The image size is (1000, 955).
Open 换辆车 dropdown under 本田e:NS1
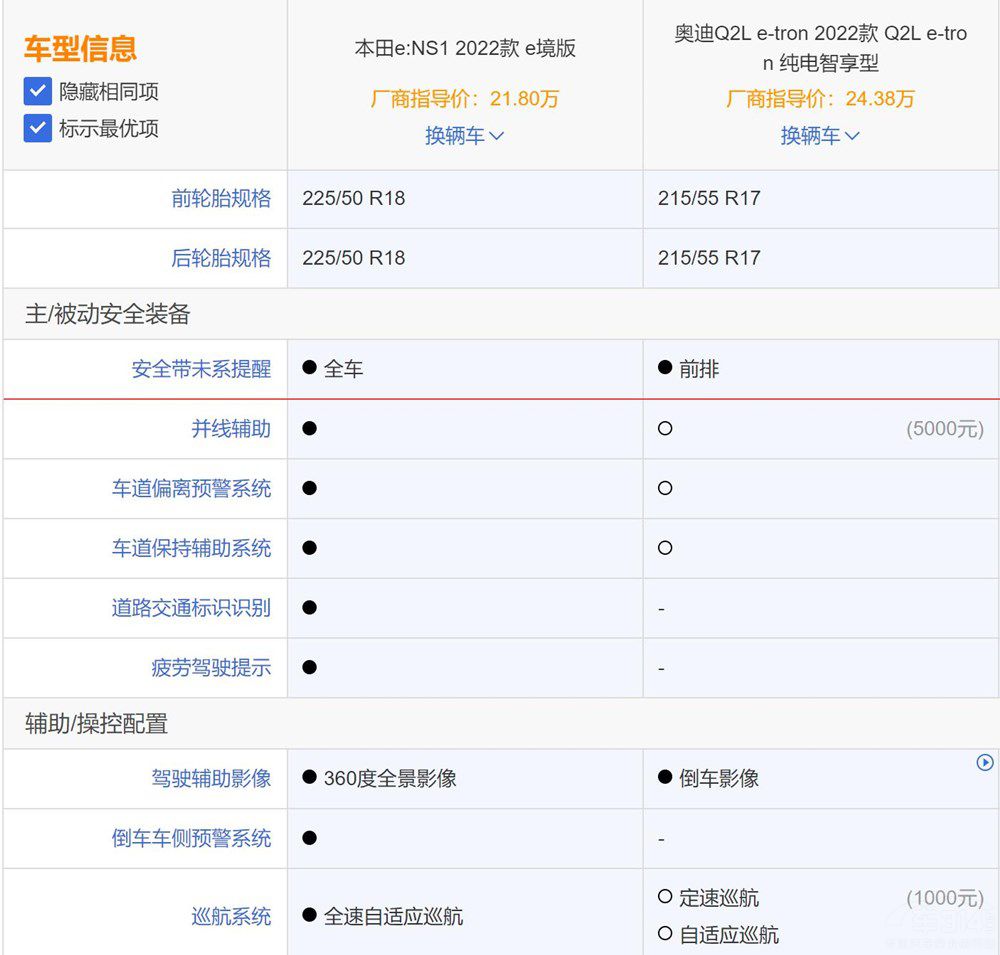[465, 136]
